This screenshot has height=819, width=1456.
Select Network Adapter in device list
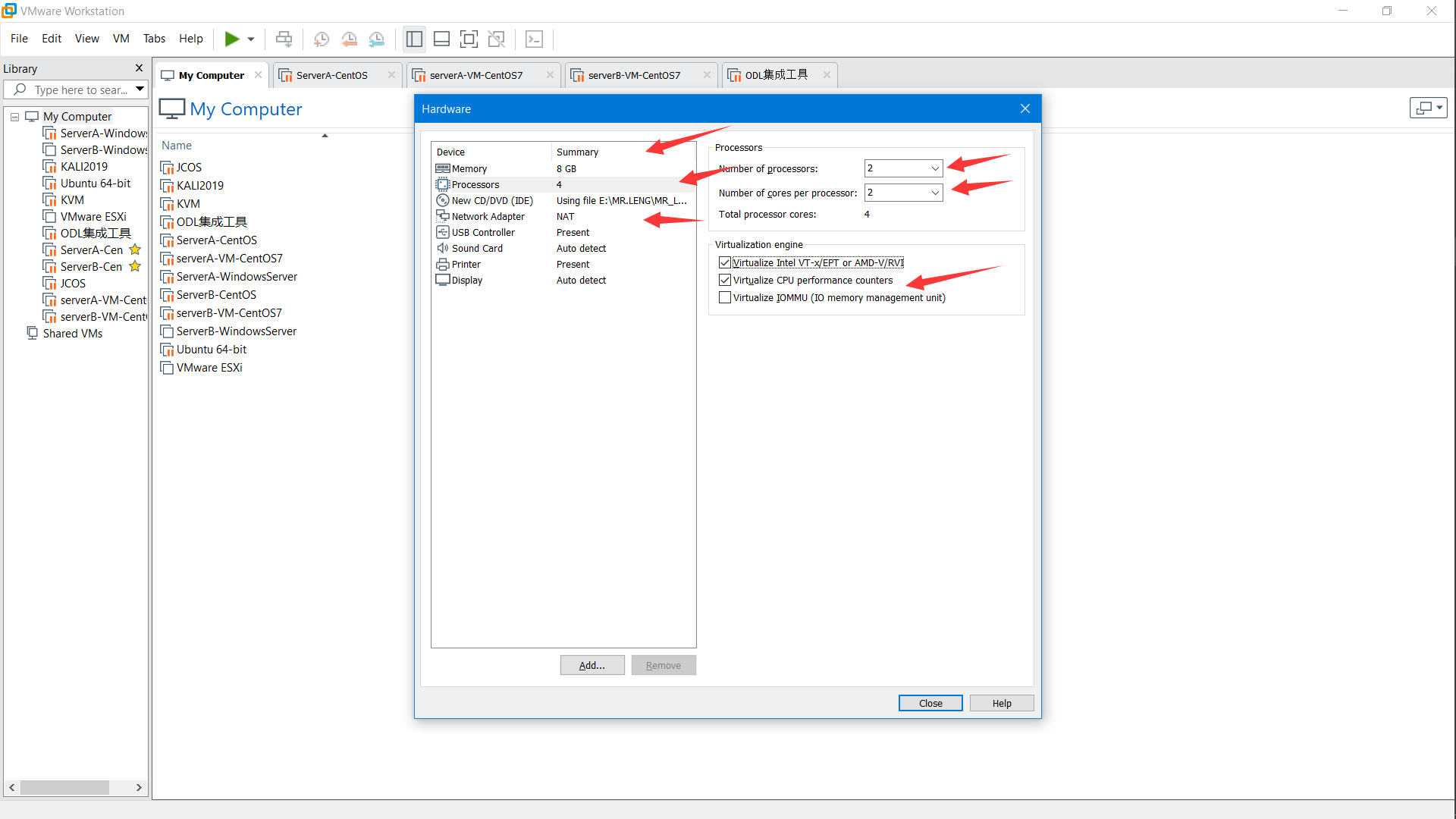[488, 216]
